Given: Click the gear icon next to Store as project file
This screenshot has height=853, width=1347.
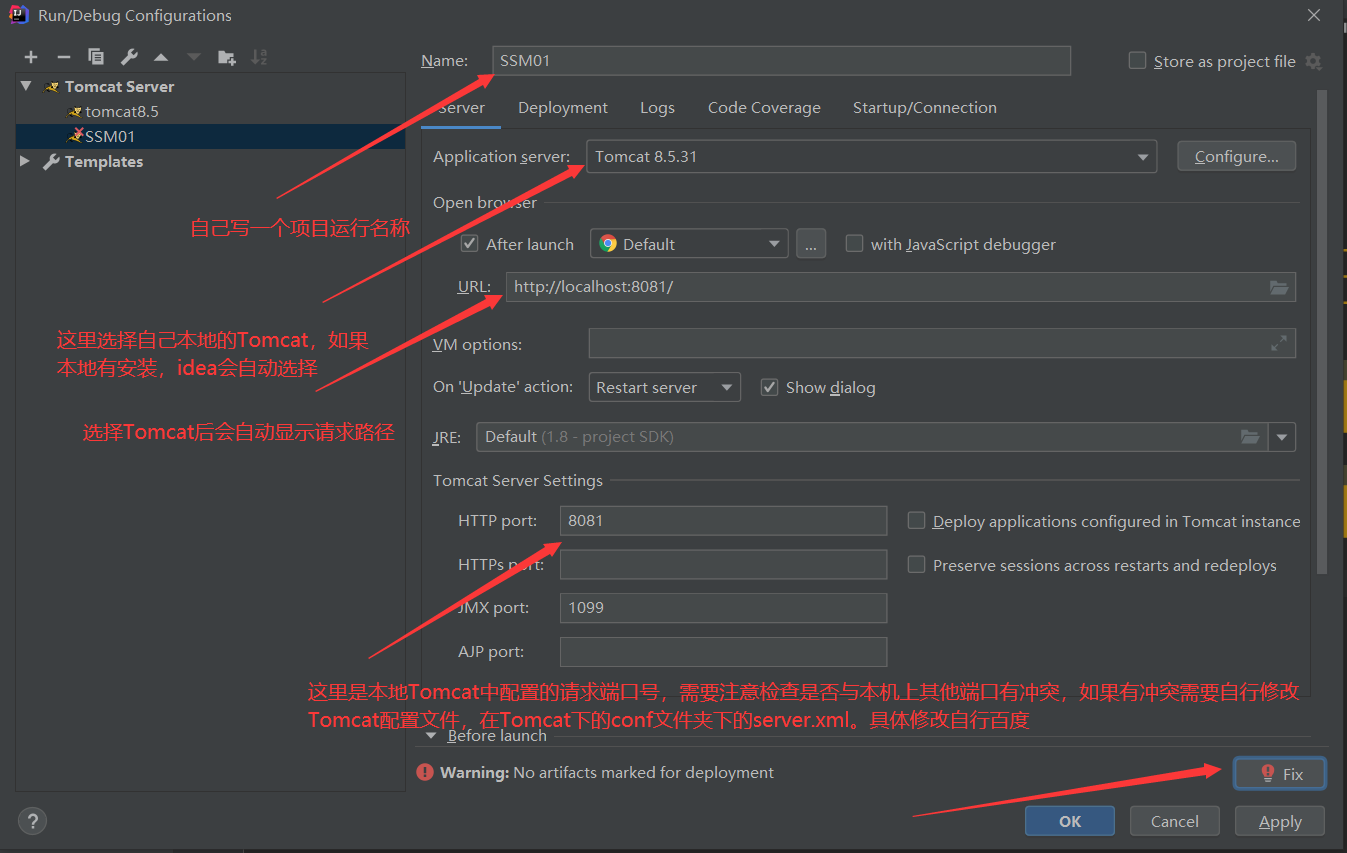Looking at the screenshot, I should tap(1313, 61).
